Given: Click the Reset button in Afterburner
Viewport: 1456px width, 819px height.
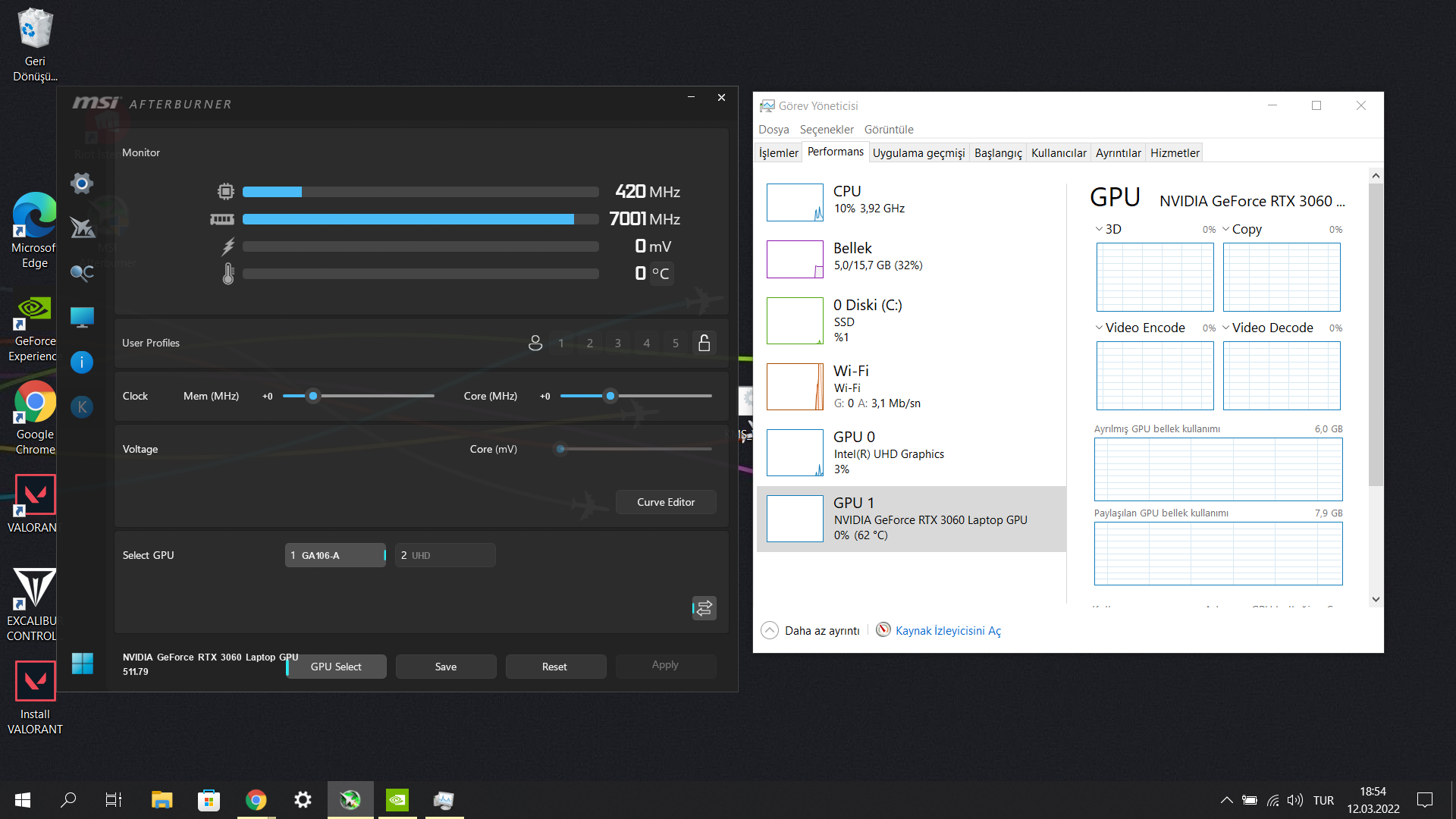Looking at the screenshot, I should point(554,667).
